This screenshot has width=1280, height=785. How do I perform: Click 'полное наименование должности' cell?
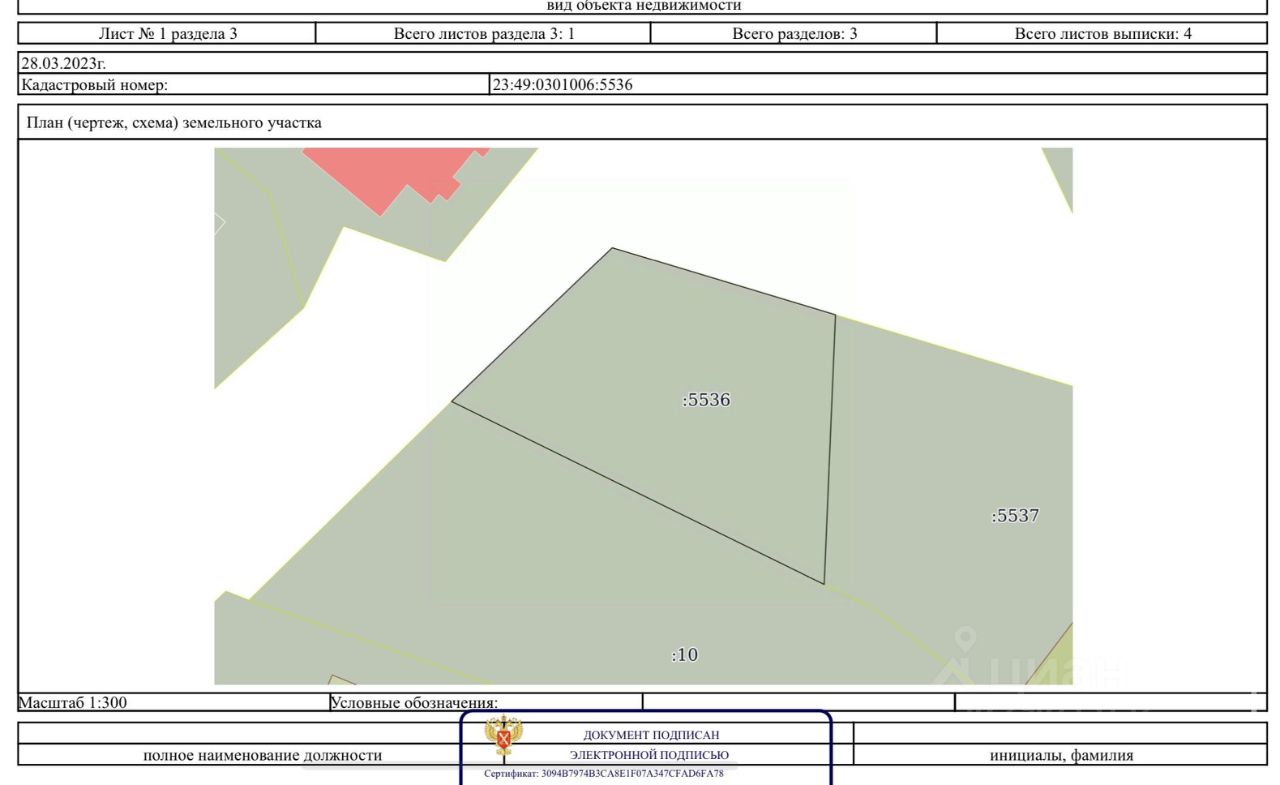click(262, 755)
